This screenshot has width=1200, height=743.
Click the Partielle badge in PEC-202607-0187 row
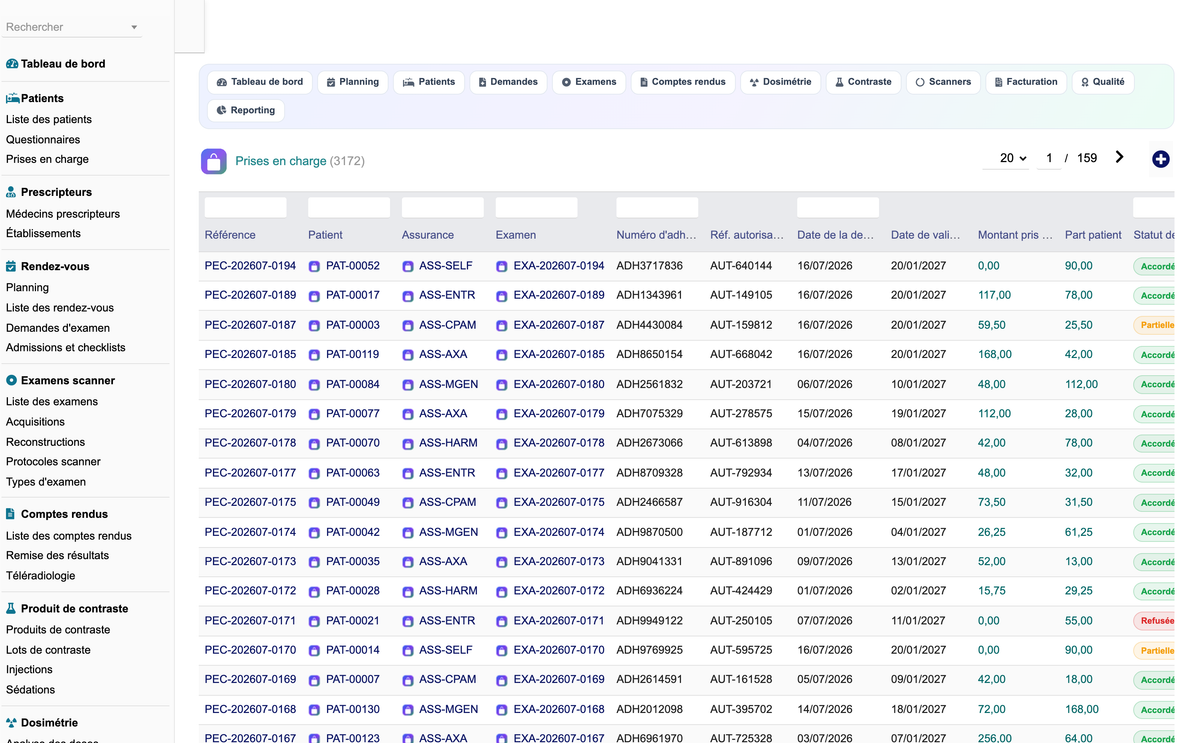tap(1156, 325)
